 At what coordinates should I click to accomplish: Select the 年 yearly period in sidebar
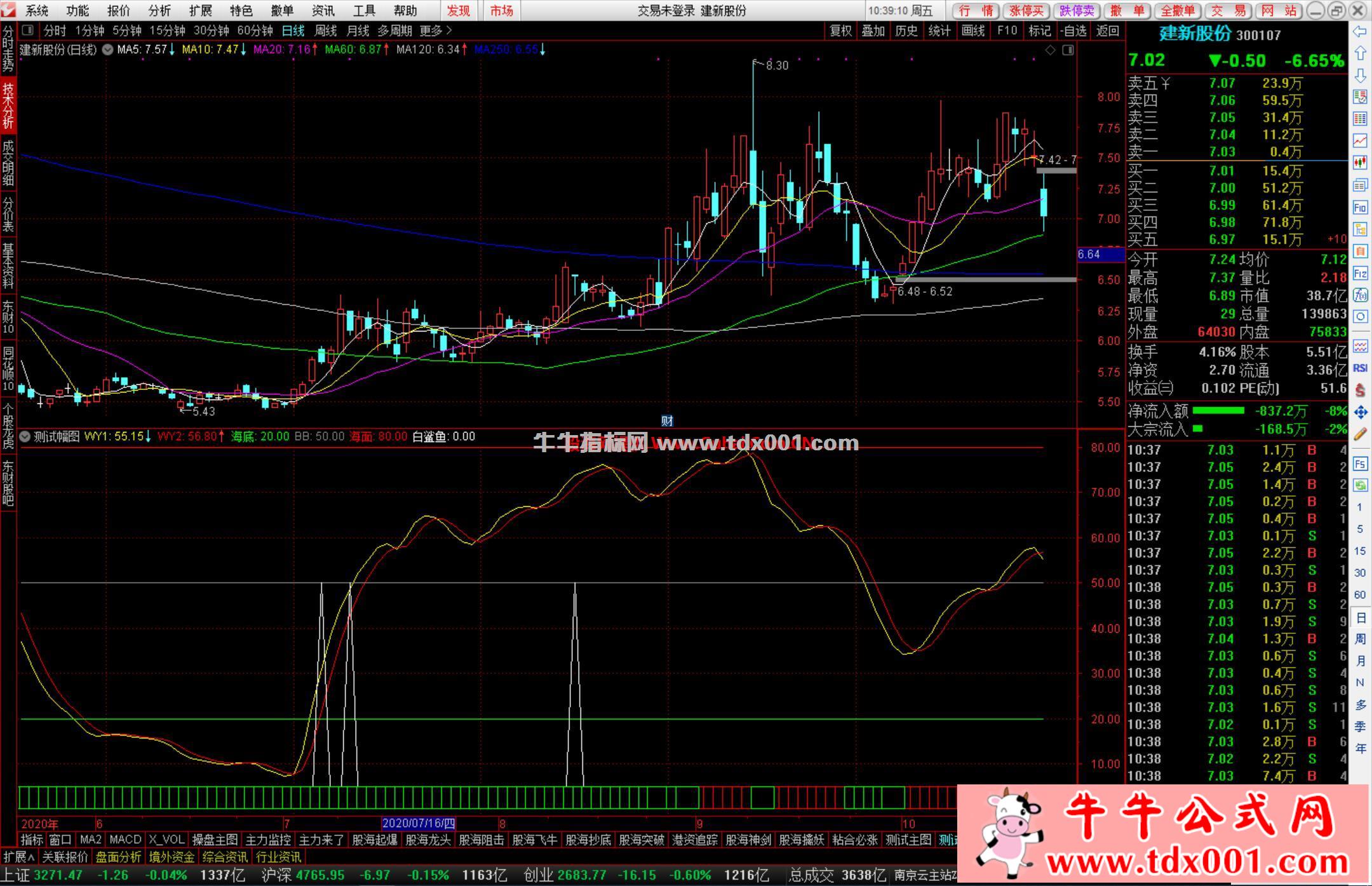tap(1360, 749)
